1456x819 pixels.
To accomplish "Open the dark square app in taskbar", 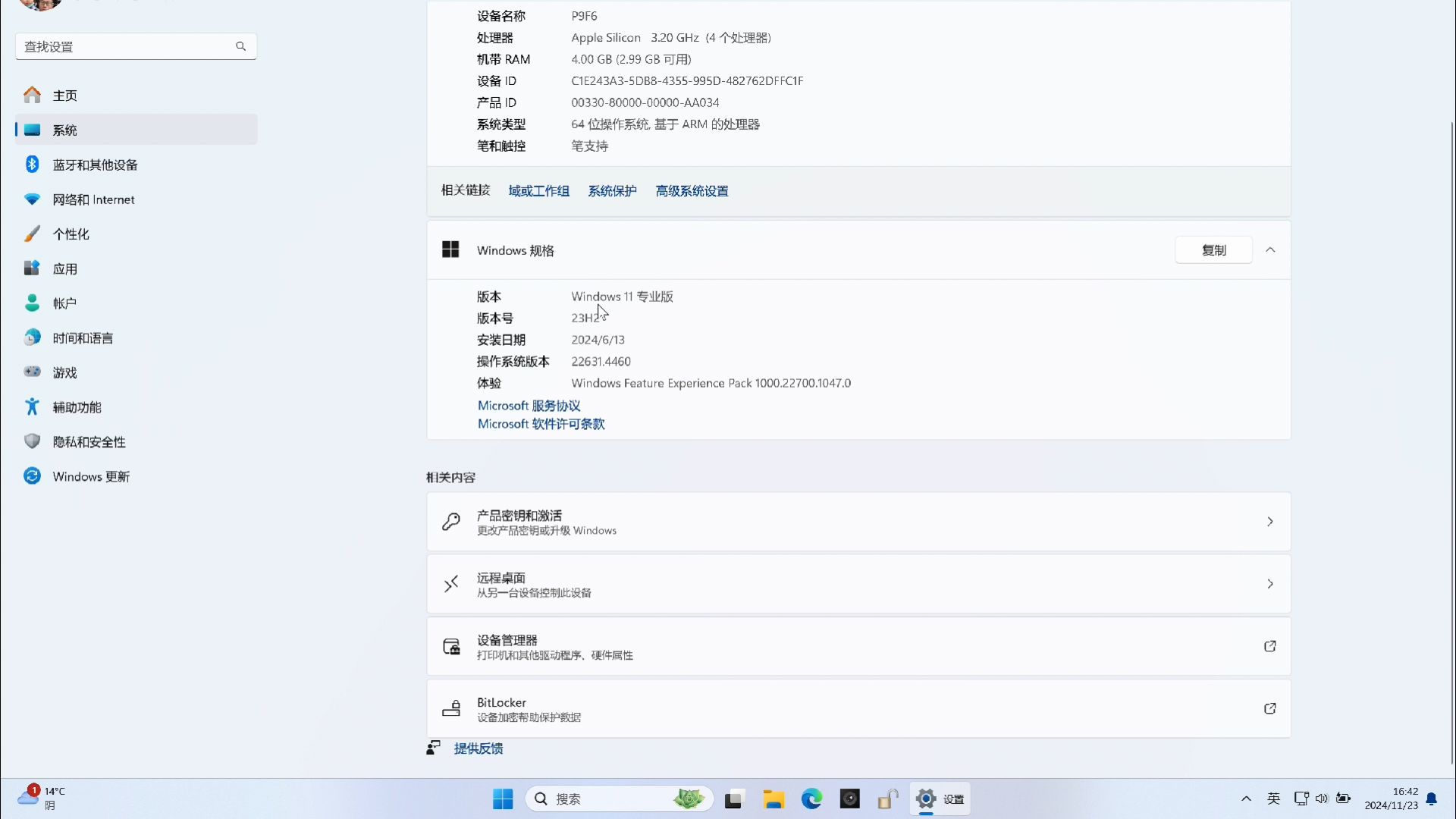I will click(x=850, y=799).
